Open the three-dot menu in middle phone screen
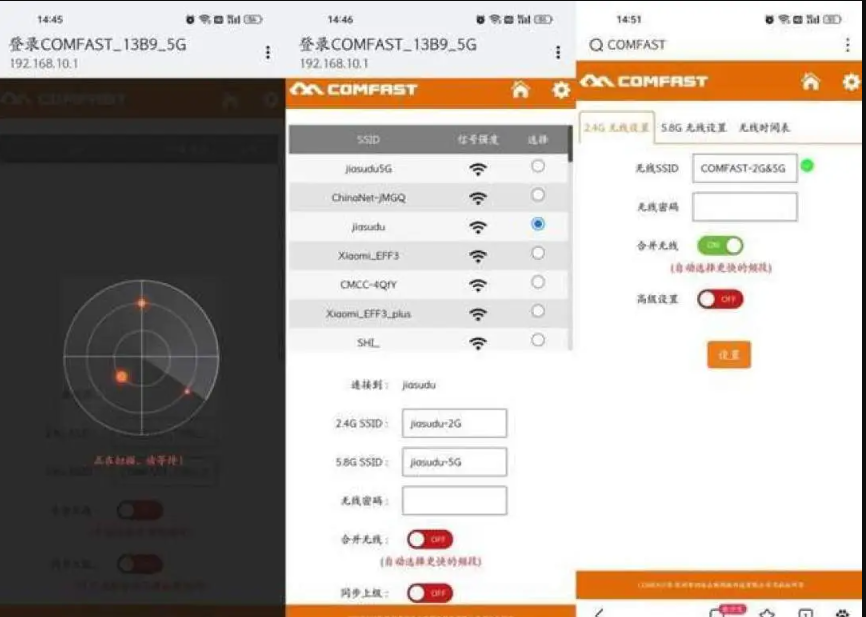The height and width of the screenshot is (617, 866). (558, 52)
